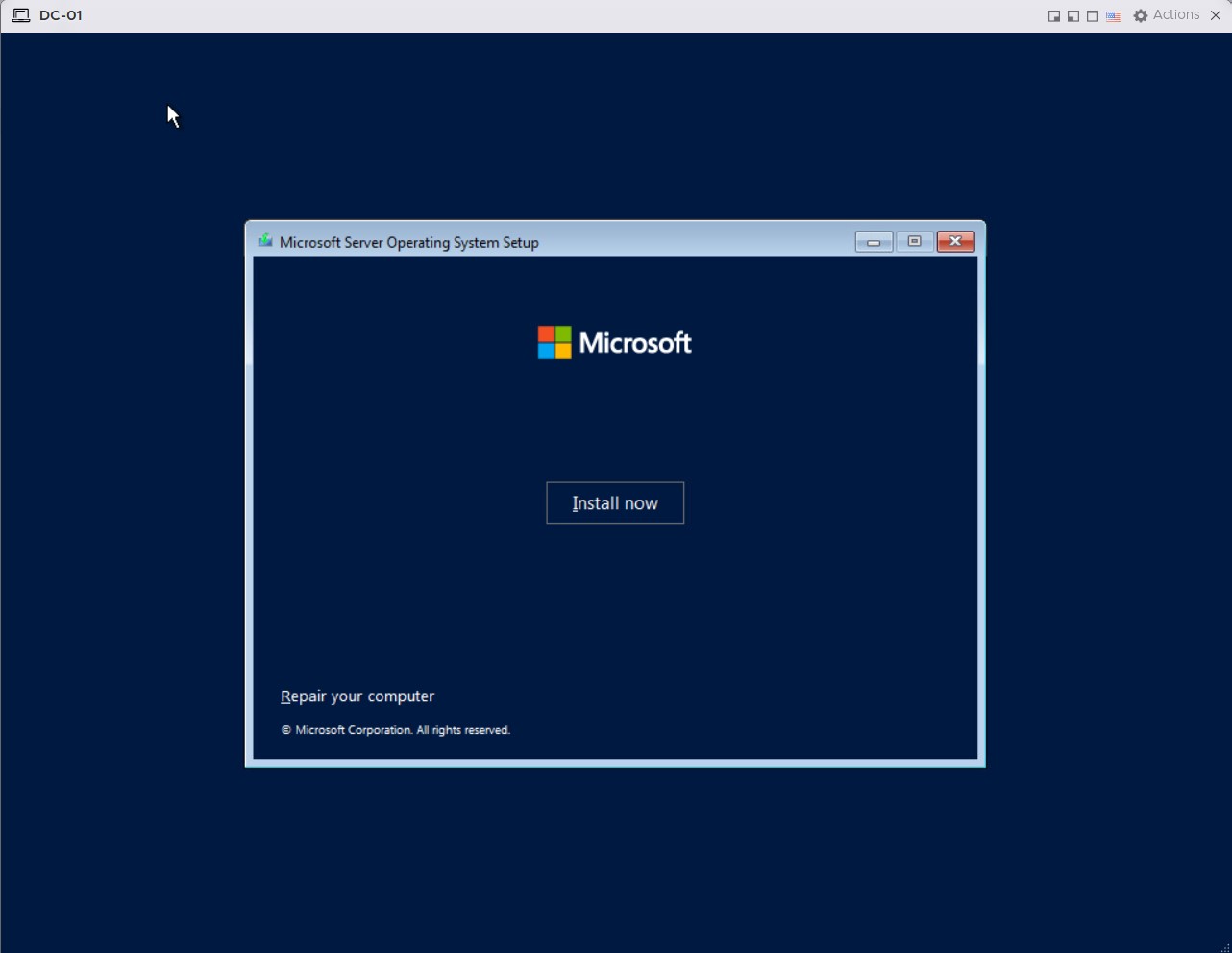Click the gear icon beside Actions
Image resolution: width=1232 pixels, height=953 pixels.
click(x=1141, y=16)
